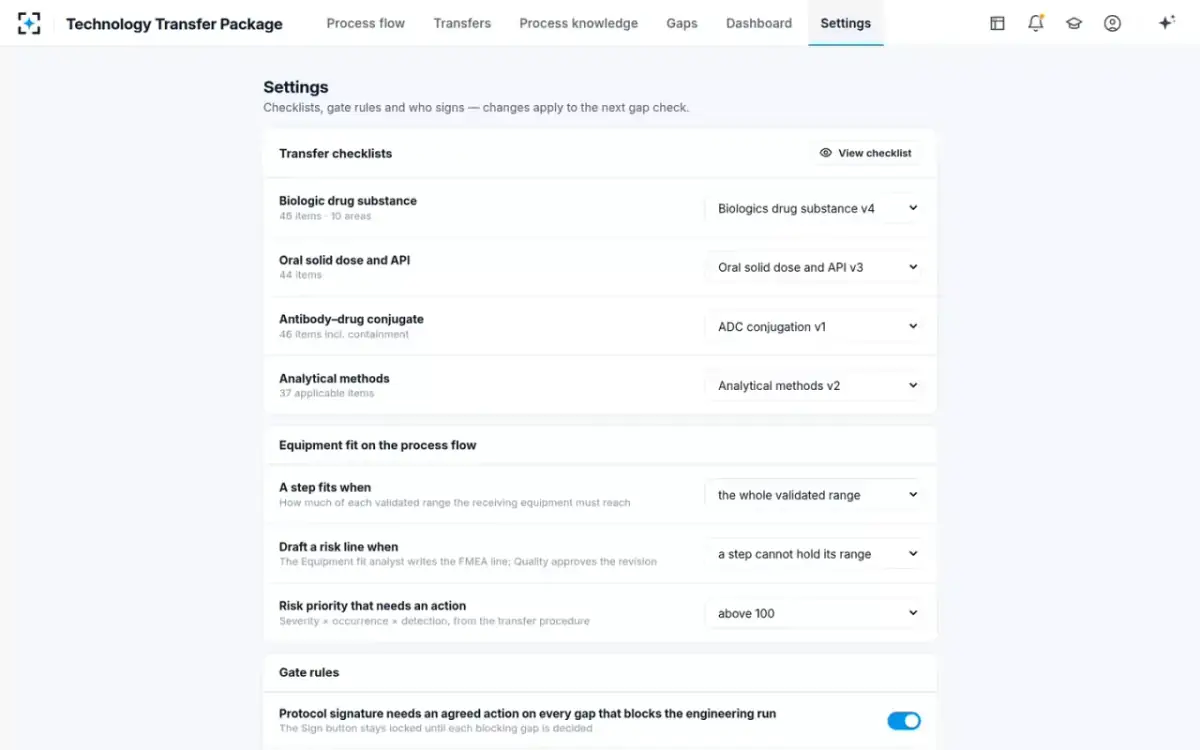Toggle off the protocol signature gate rule

(904, 721)
